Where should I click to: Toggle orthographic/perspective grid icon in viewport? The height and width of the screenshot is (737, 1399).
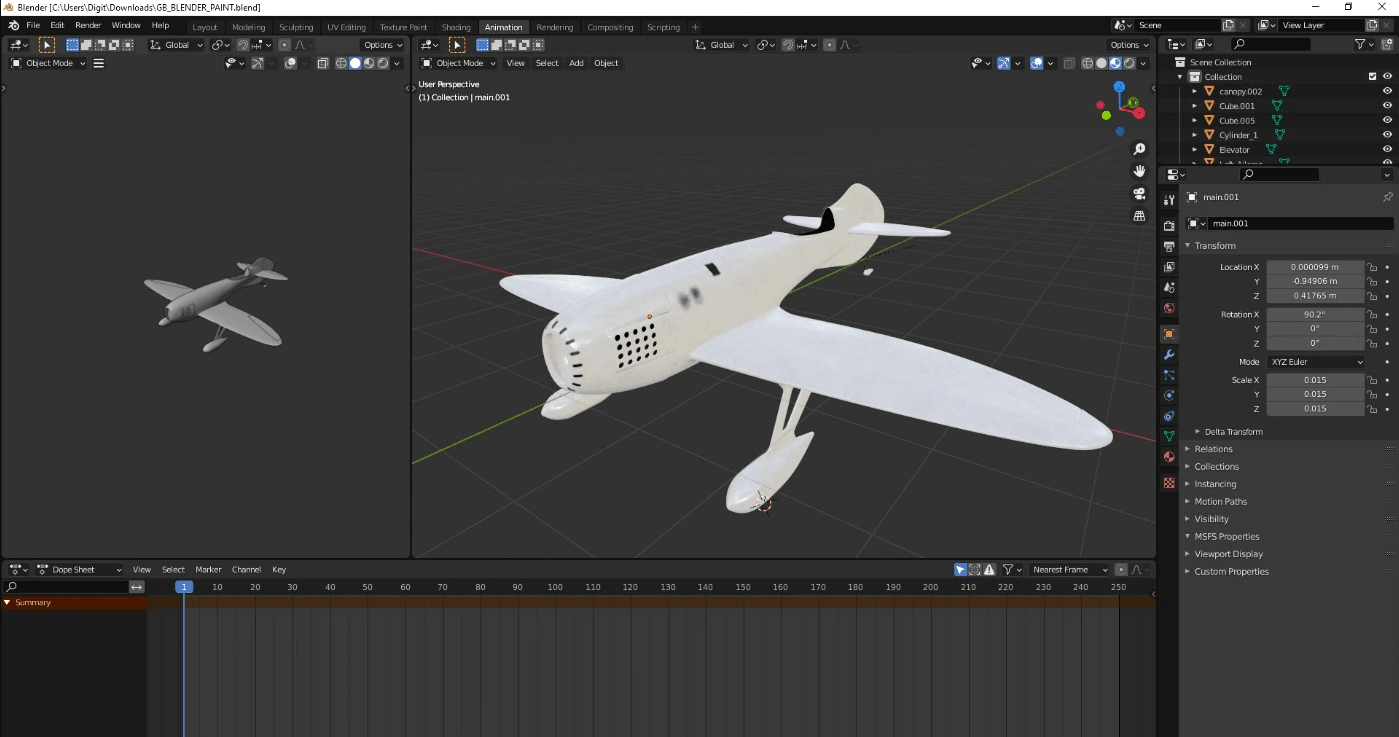[x=1139, y=216]
